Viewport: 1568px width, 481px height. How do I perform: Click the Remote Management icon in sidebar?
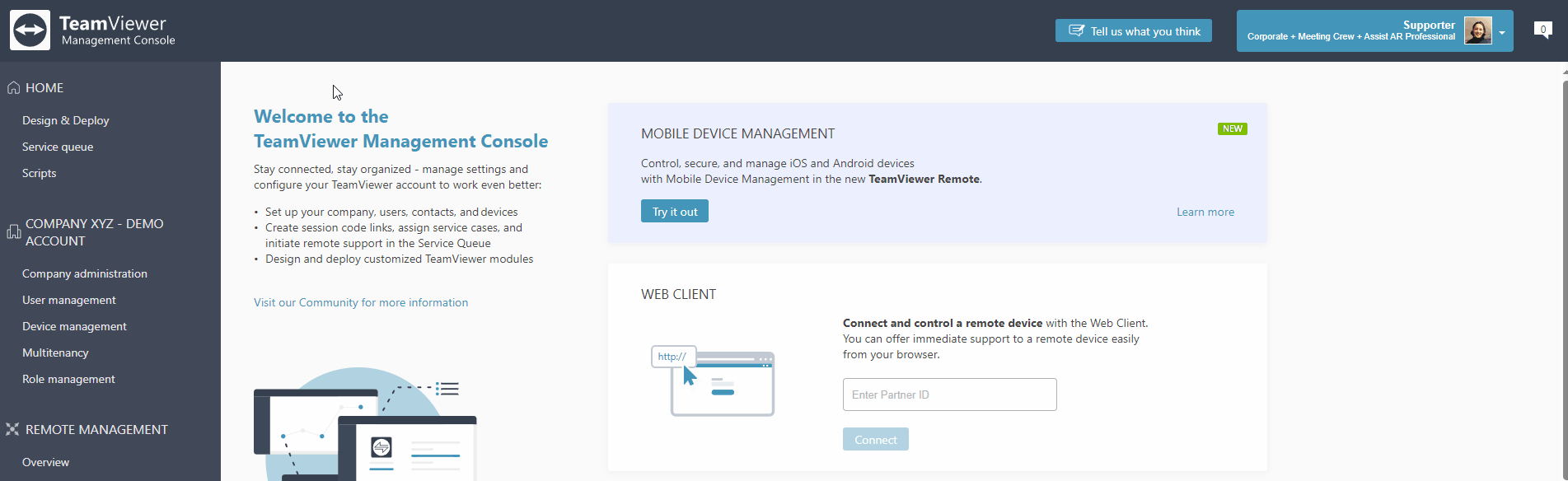point(12,429)
